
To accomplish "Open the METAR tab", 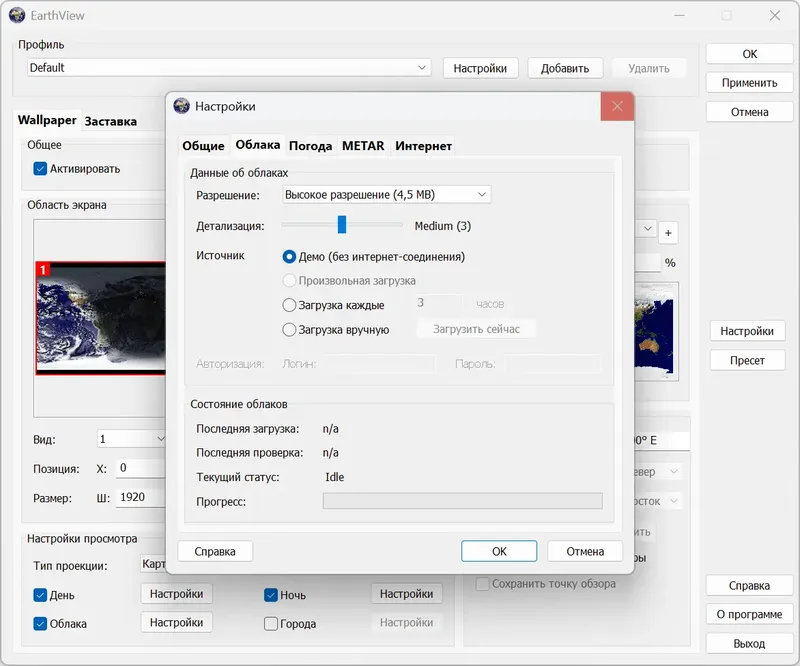I will point(363,146).
